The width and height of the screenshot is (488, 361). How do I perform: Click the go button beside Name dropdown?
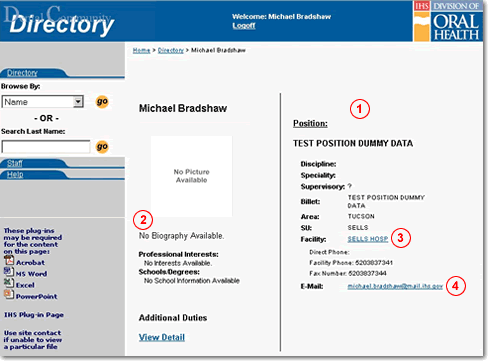coord(102,102)
